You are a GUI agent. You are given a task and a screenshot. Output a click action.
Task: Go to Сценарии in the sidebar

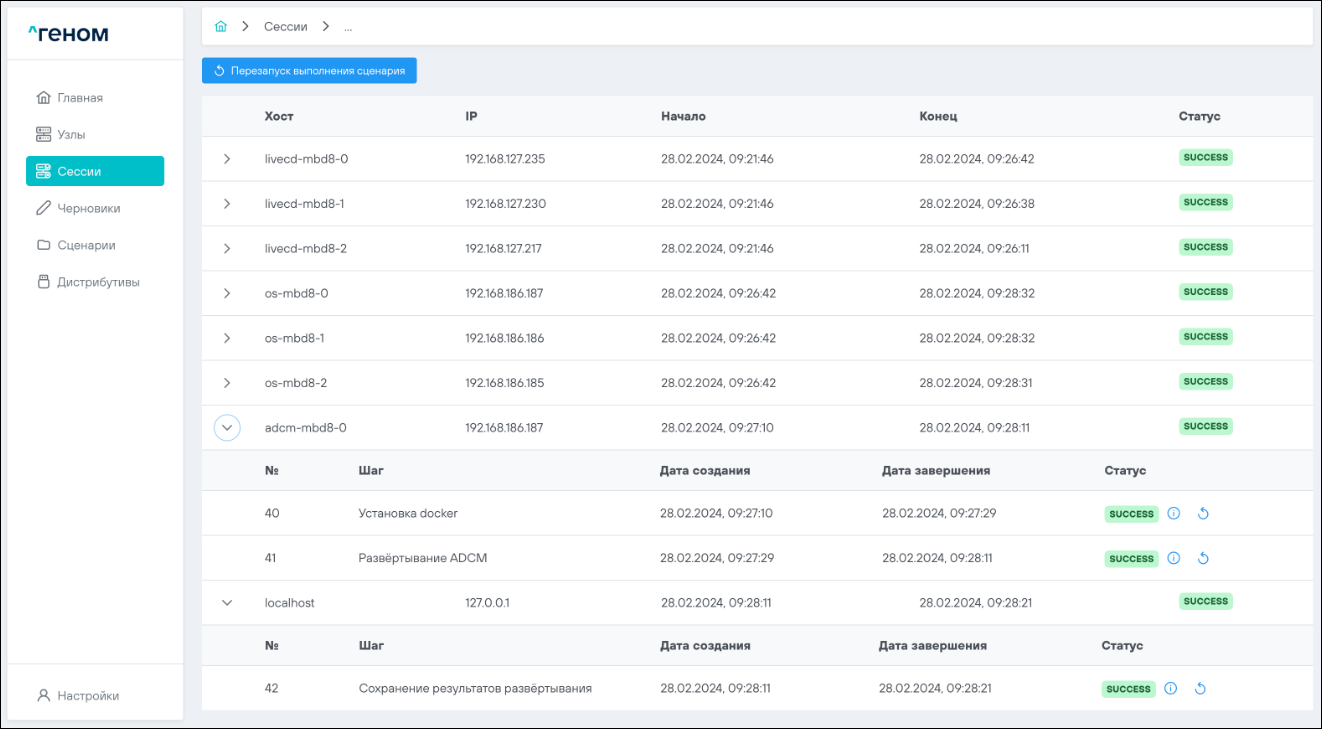click(x=86, y=245)
